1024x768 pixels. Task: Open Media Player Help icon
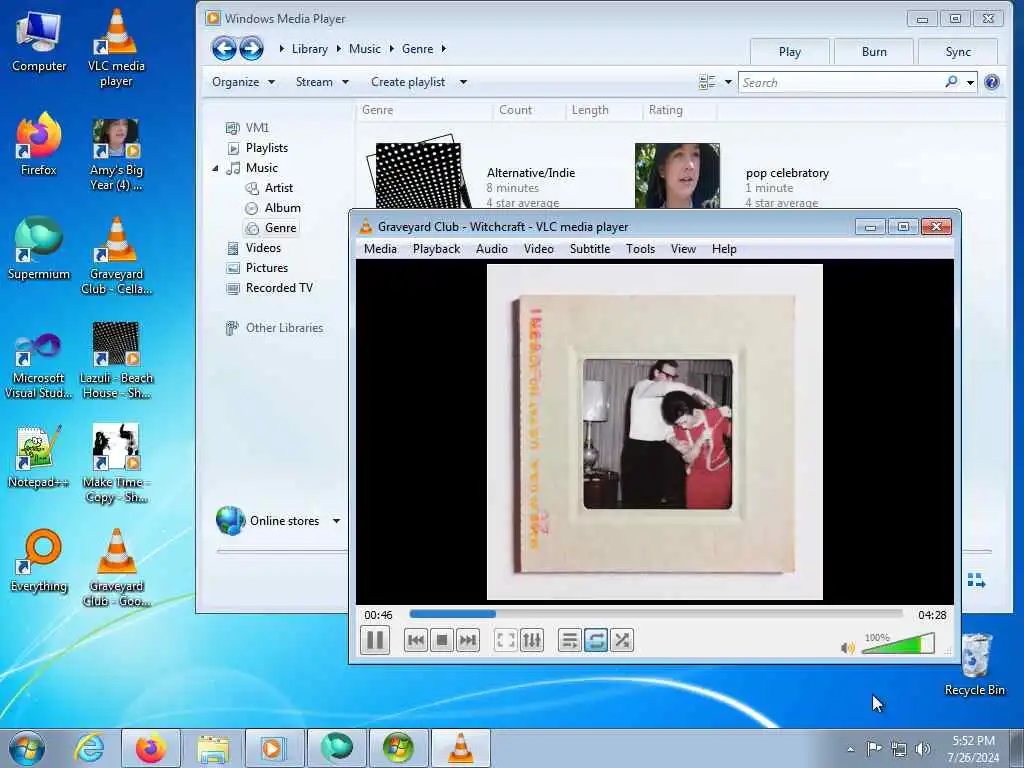pyautogui.click(x=991, y=82)
